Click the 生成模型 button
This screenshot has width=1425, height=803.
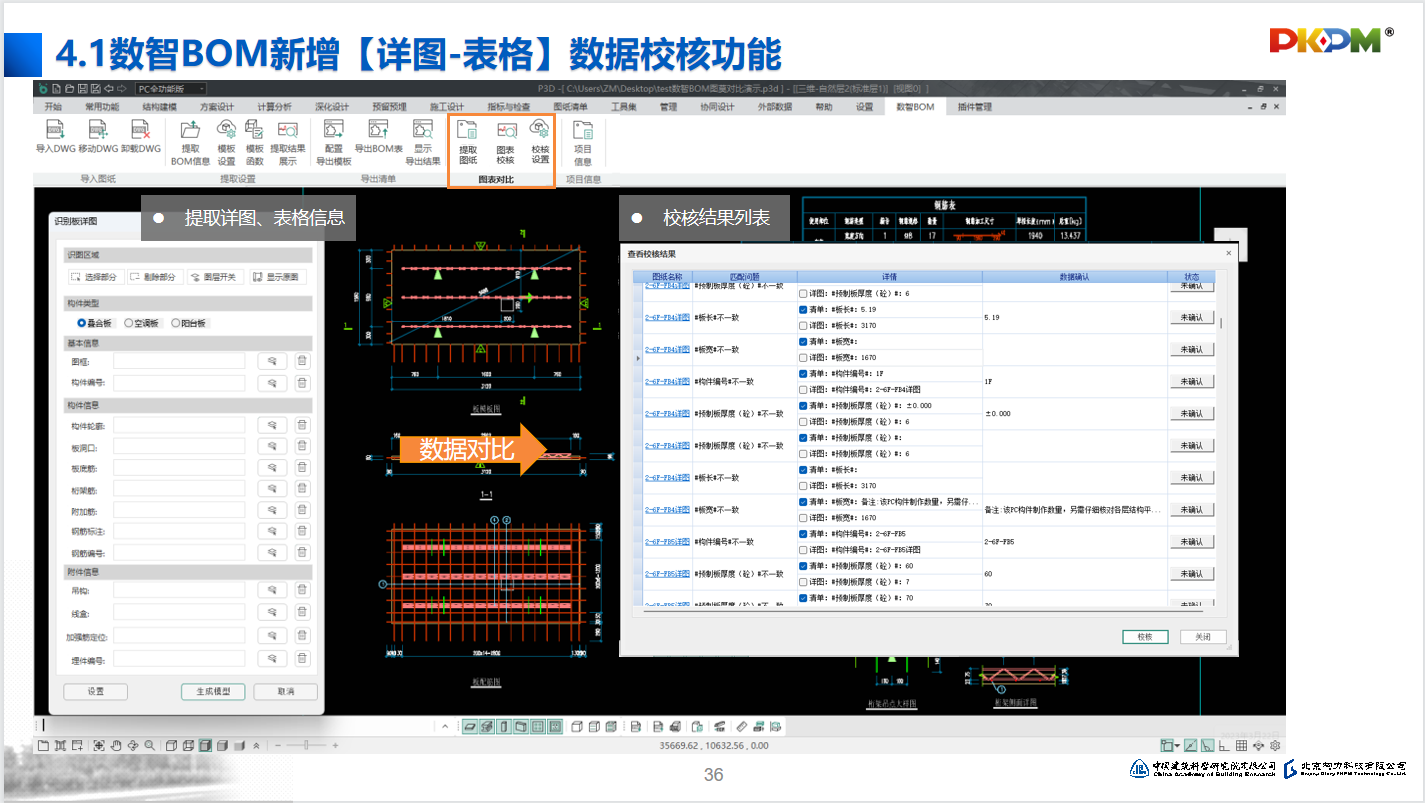pyautogui.click(x=213, y=692)
